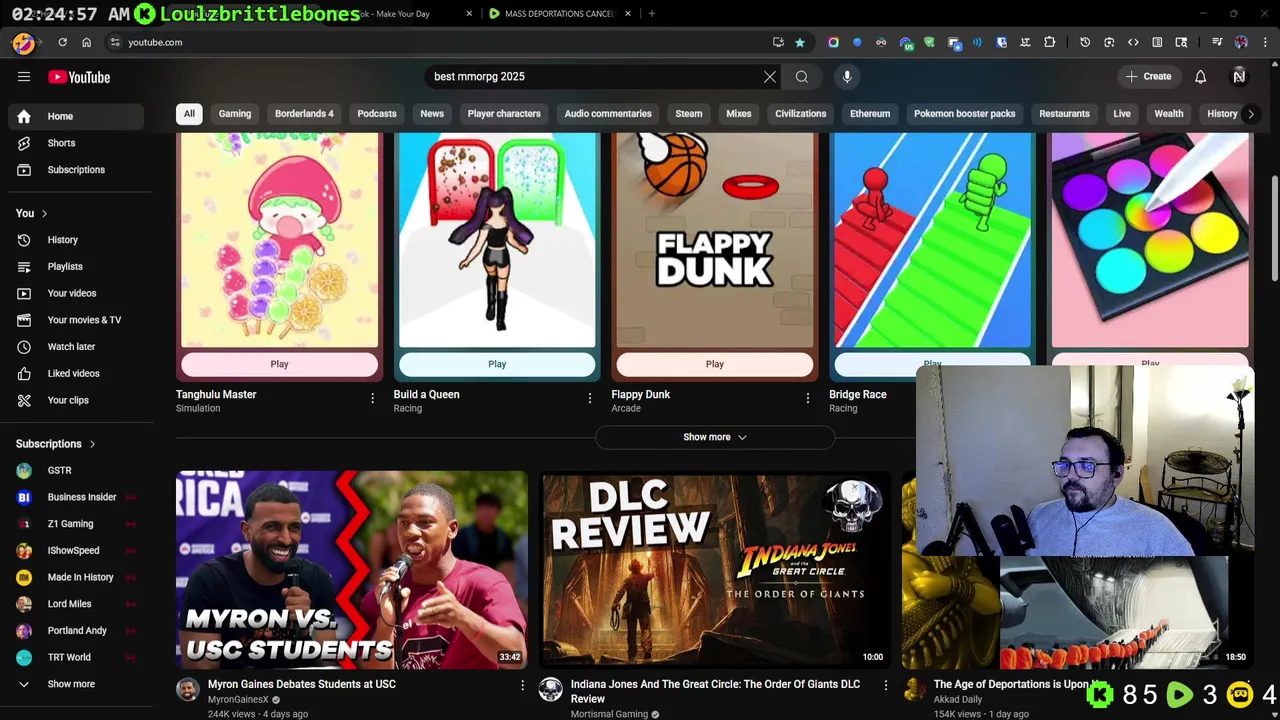Viewport: 1280px width, 720px height.
Task: Select the Steam chip
Action: pyautogui.click(x=689, y=114)
